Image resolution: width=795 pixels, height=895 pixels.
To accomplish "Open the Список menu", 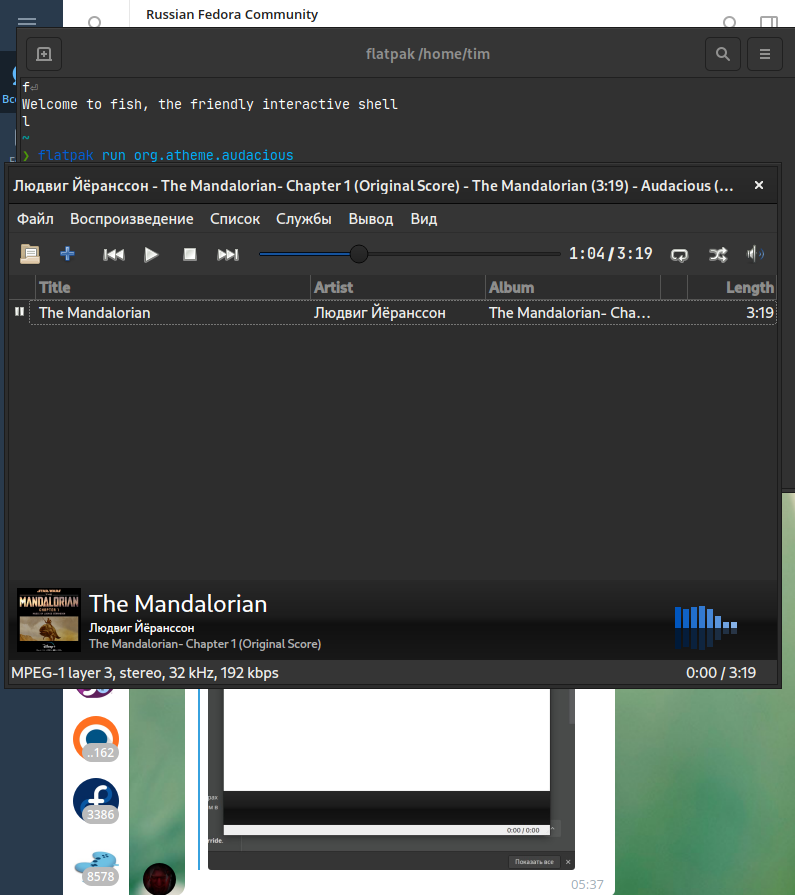I will click(x=235, y=219).
